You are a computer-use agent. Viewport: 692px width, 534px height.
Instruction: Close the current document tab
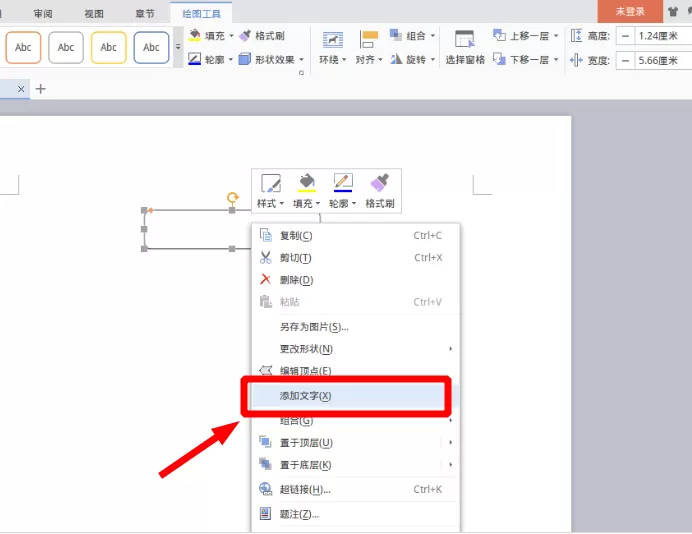click(21, 89)
